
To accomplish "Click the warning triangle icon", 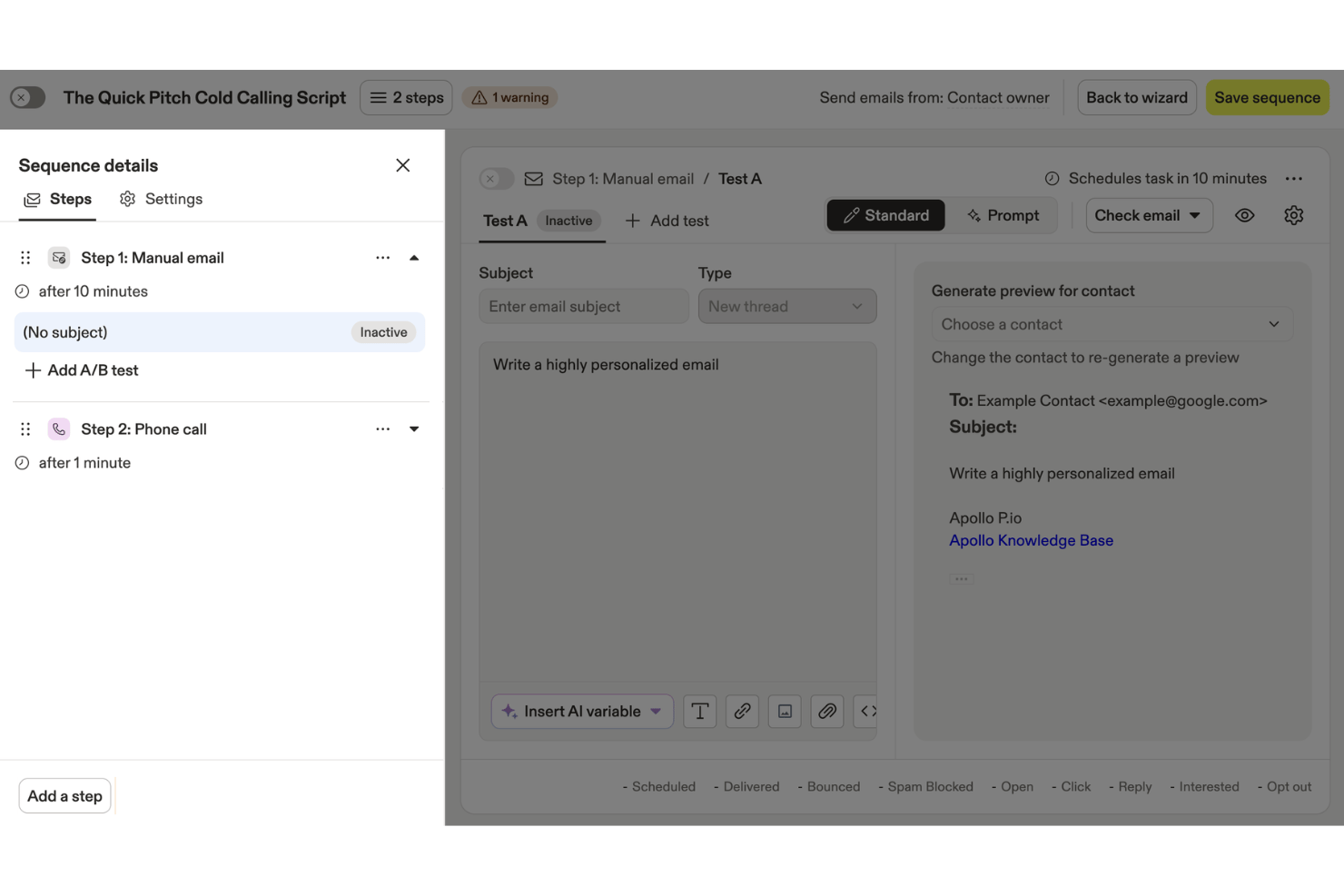I will coord(479,97).
